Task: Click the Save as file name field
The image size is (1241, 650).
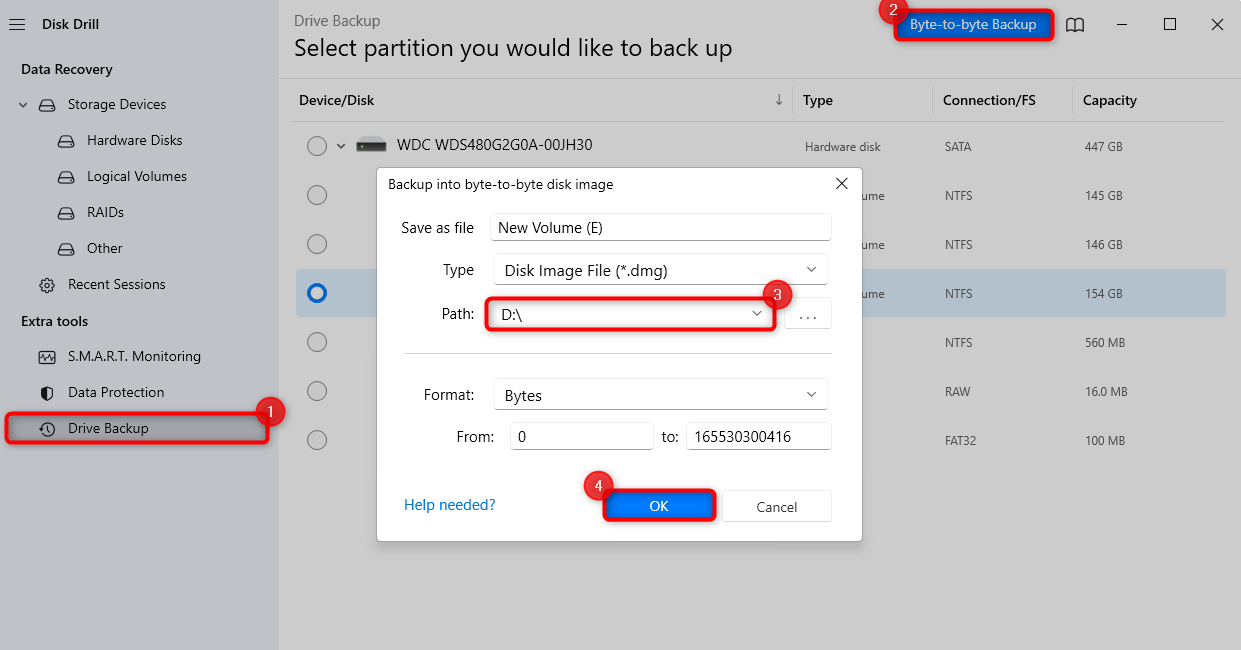Action: (660, 228)
